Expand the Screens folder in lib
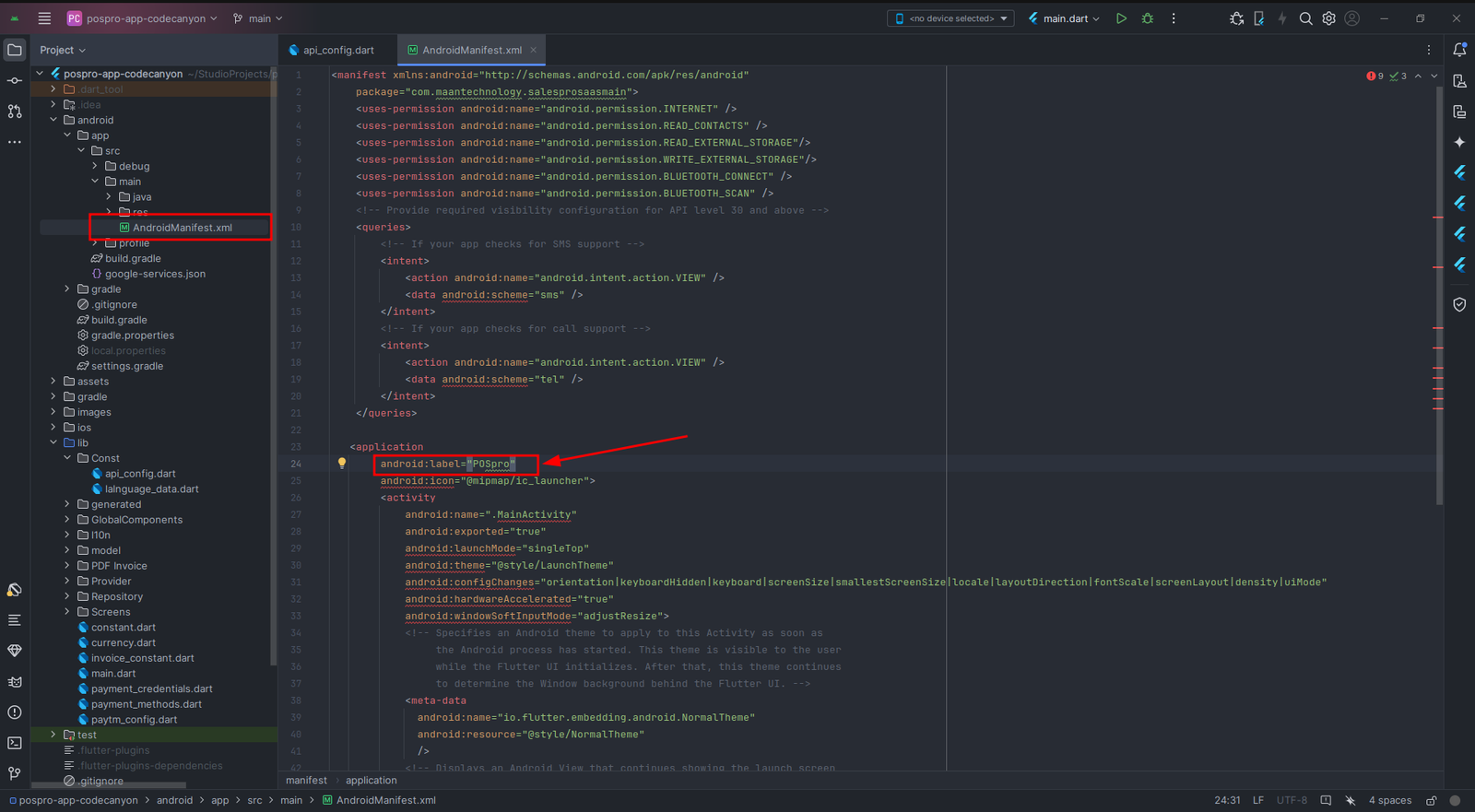The width and height of the screenshot is (1475, 812). [x=67, y=612]
